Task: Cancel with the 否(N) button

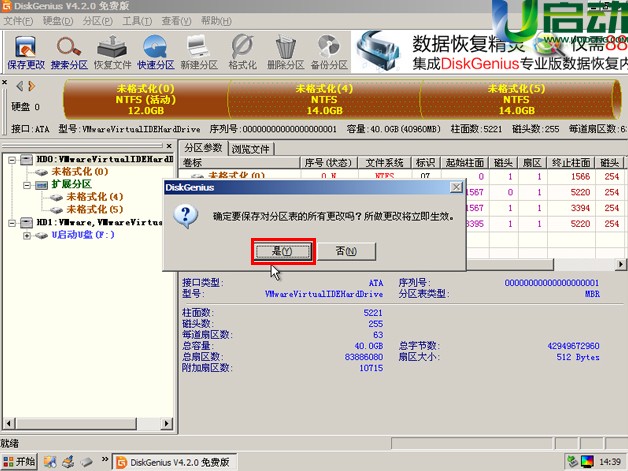Action: coord(346,252)
